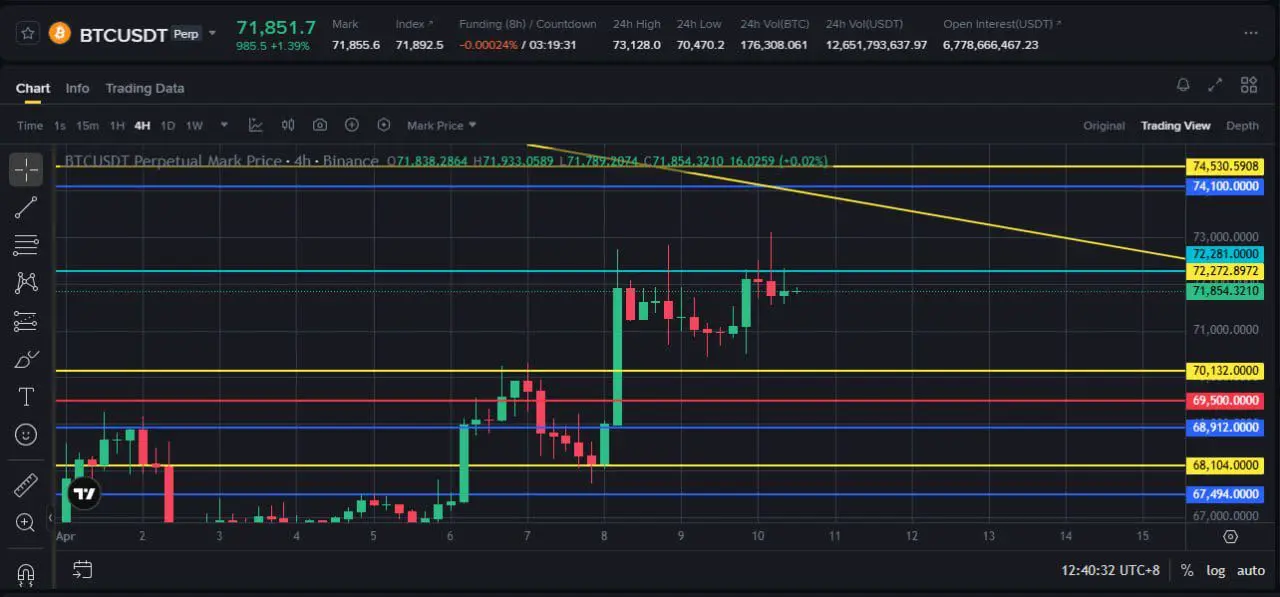
Task: Toggle logarithmic scale
Action: (1215, 570)
